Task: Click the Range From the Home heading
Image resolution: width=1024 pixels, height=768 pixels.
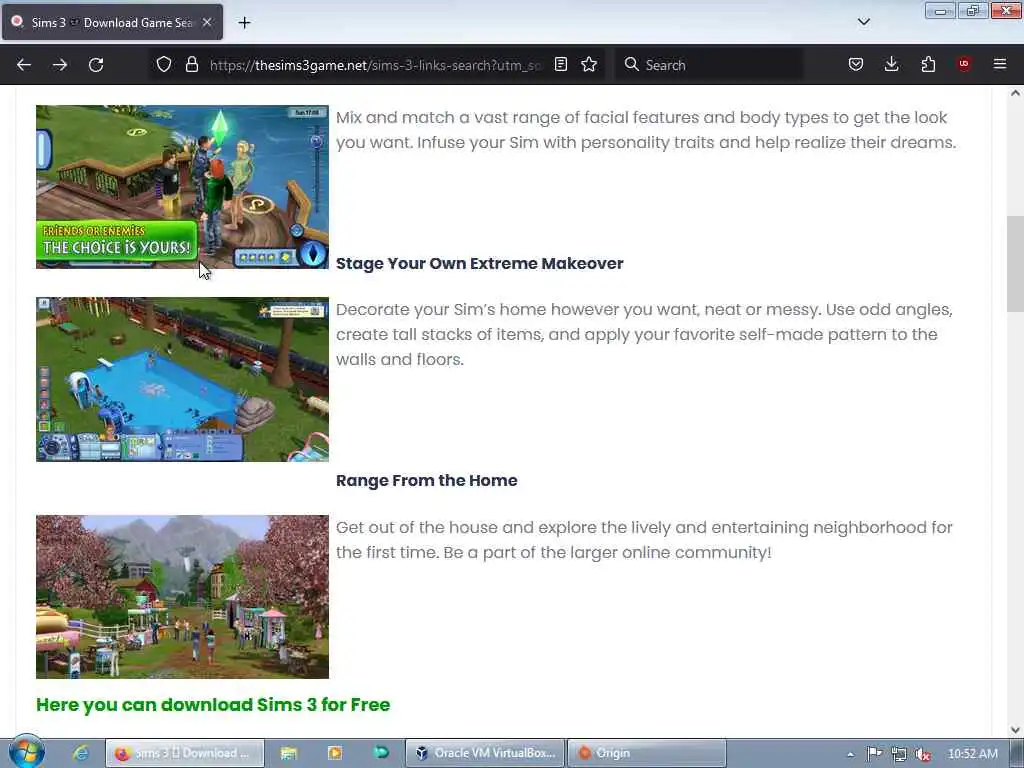Action: pyautogui.click(x=426, y=481)
